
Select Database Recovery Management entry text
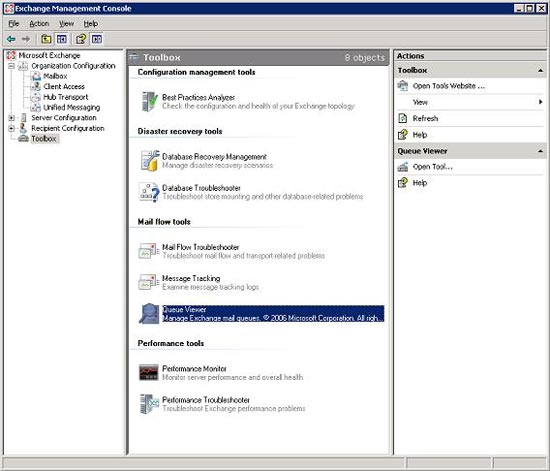click(x=214, y=157)
